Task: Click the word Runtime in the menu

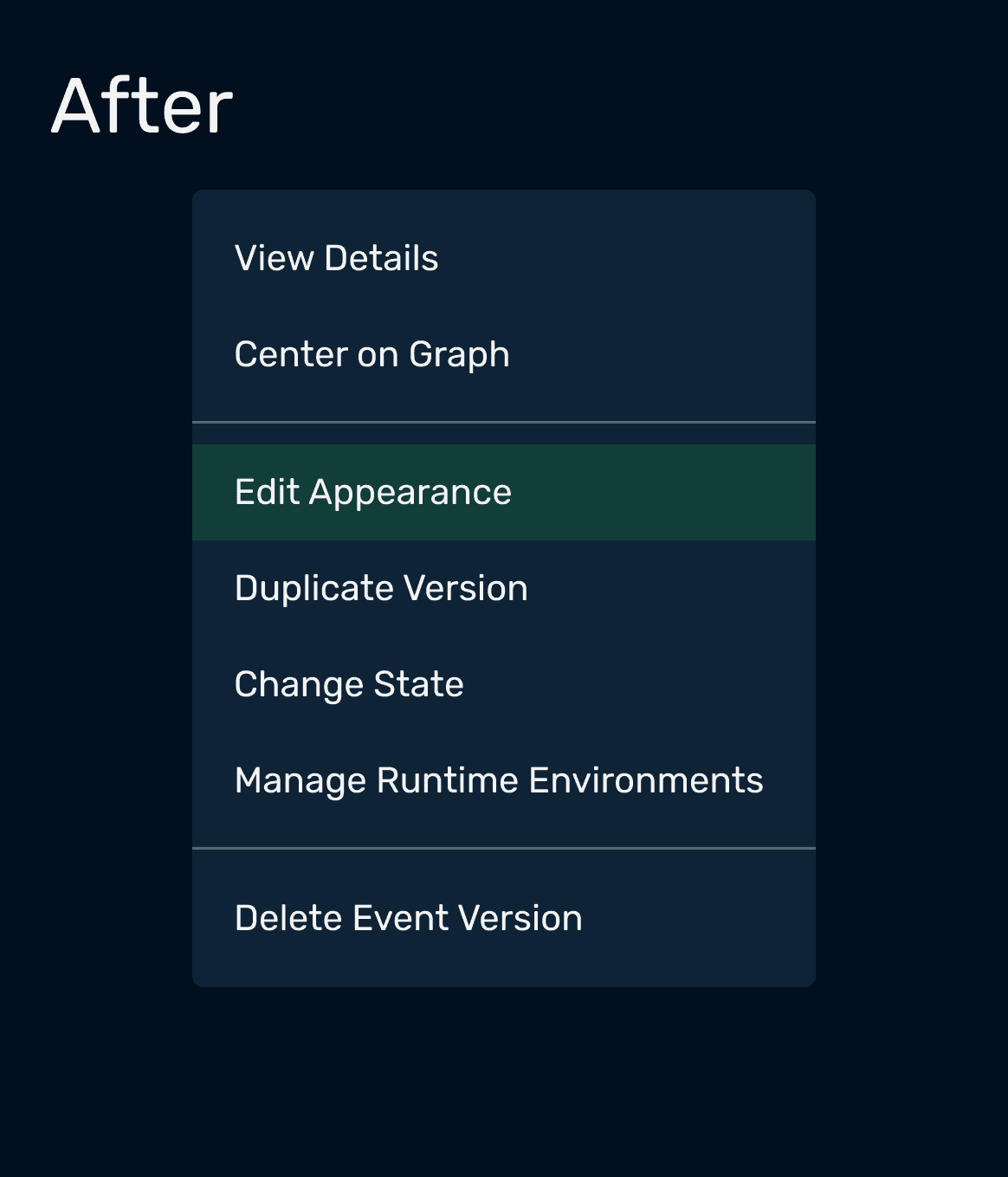Action: coord(448,780)
